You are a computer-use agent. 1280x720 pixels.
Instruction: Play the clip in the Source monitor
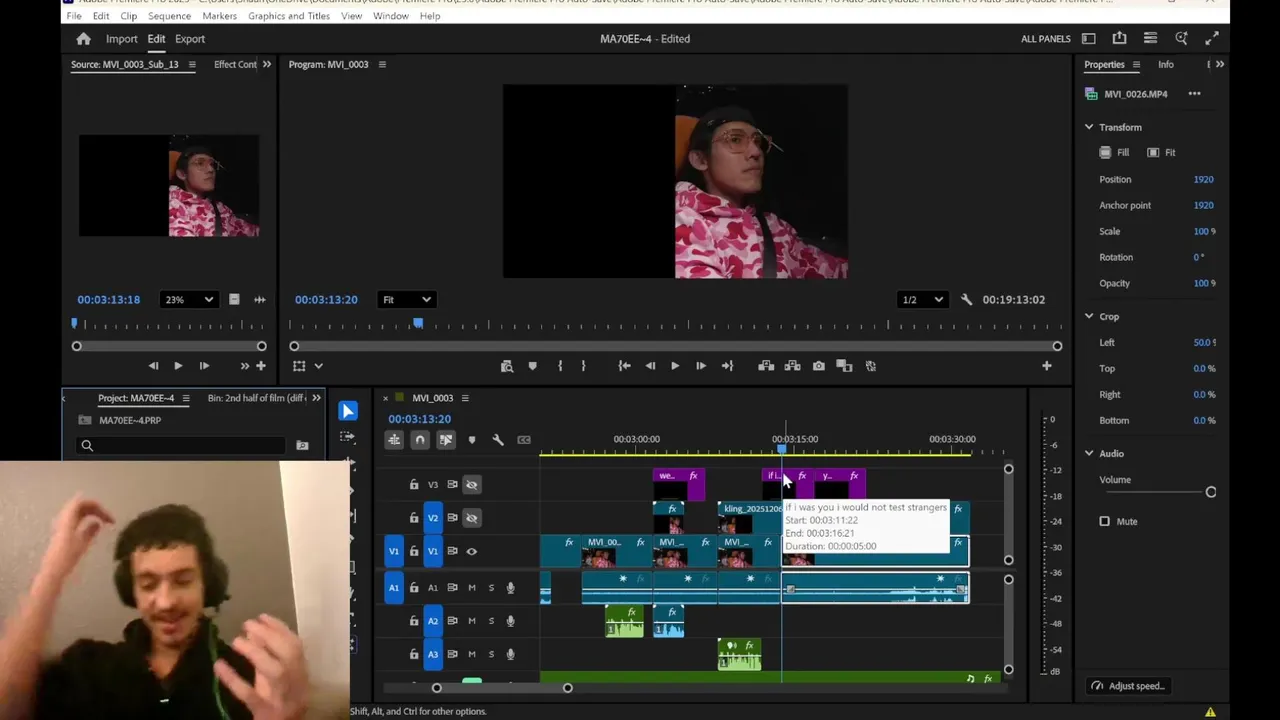point(178,366)
